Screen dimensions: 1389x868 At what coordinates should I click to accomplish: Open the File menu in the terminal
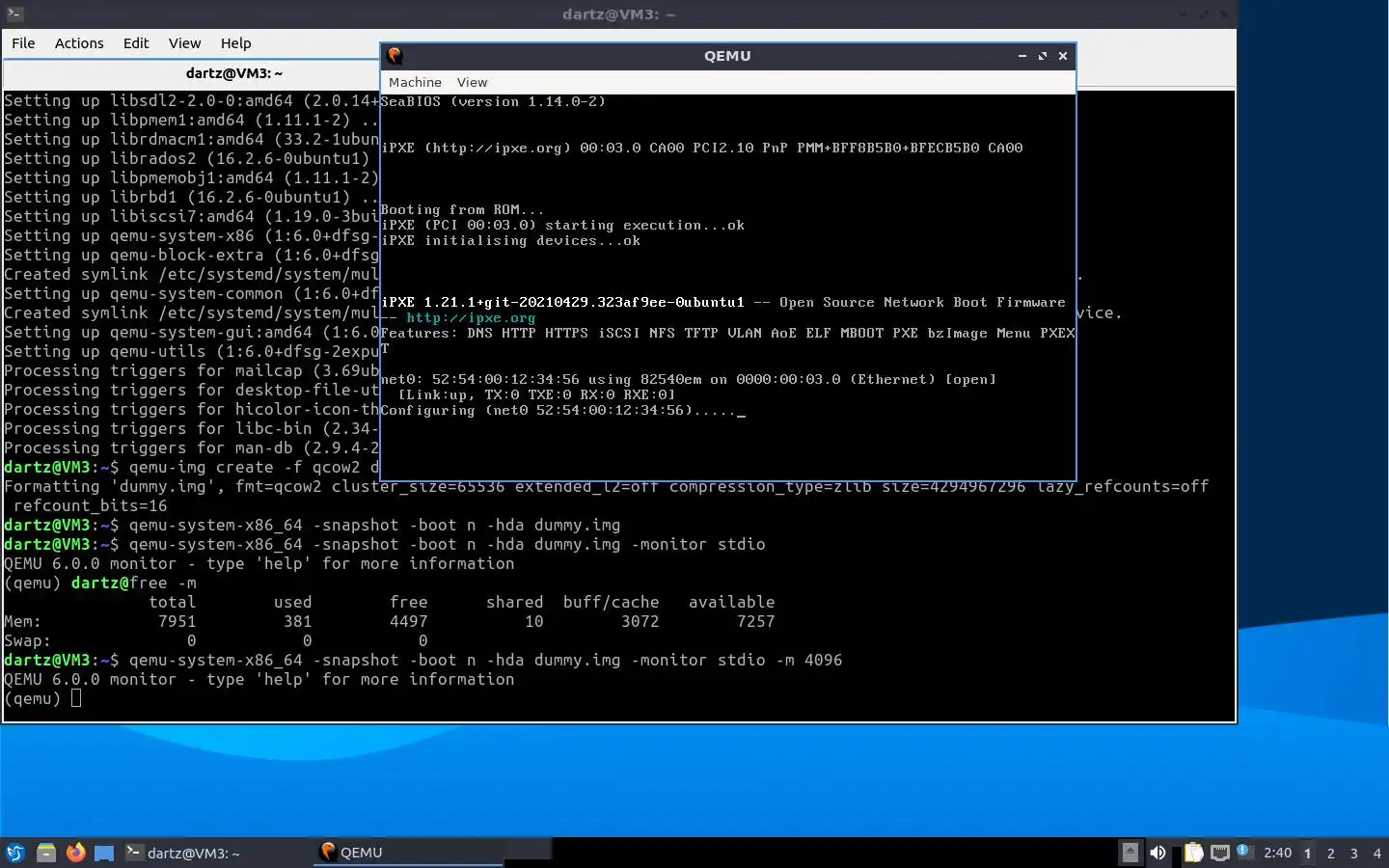(23, 43)
